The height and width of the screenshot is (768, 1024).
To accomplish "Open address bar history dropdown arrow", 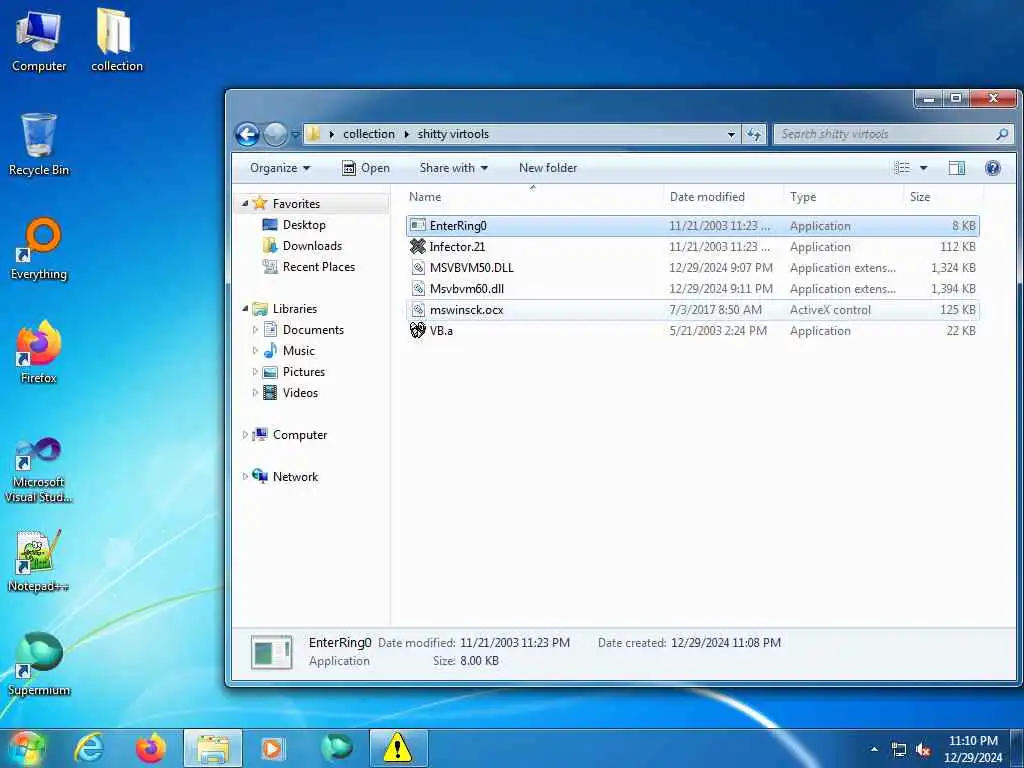I will click(x=731, y=135).
